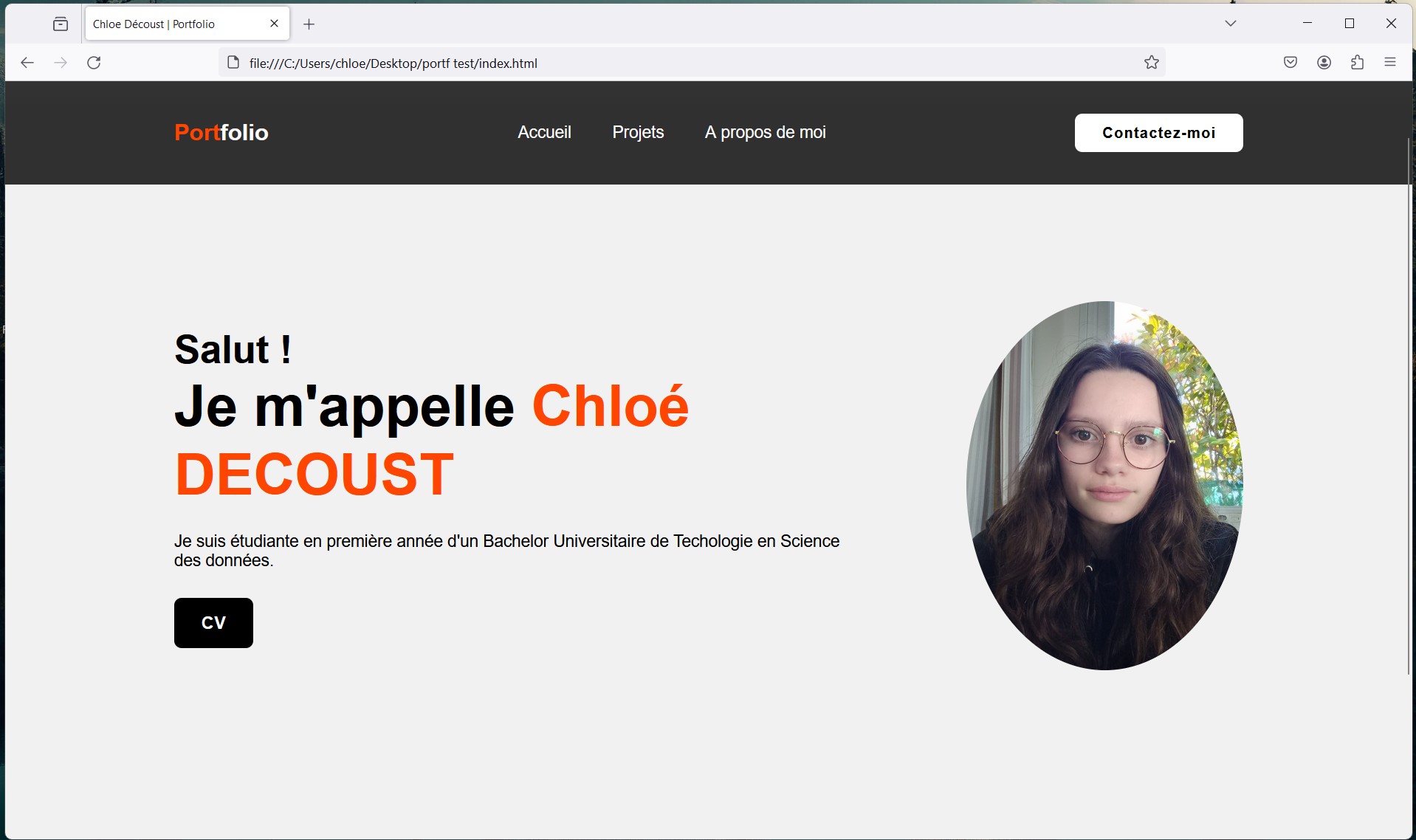The image size is (1416, 840).
Task: Click the browser back arrow
Action: point(27,63)
